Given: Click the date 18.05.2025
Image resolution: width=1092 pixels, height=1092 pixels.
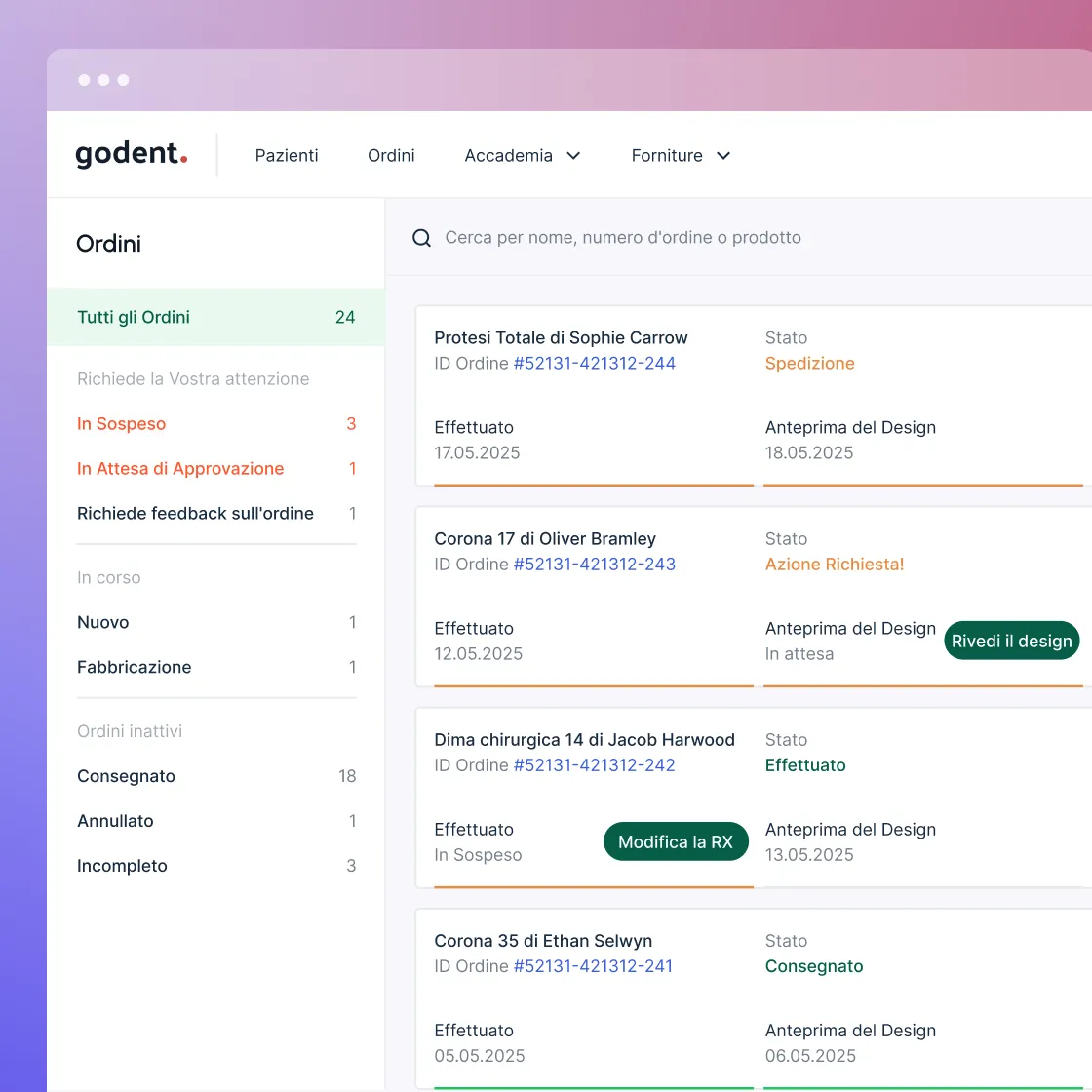Looking at the screenshot, I should pyautogui.click(x=808, y=452).
